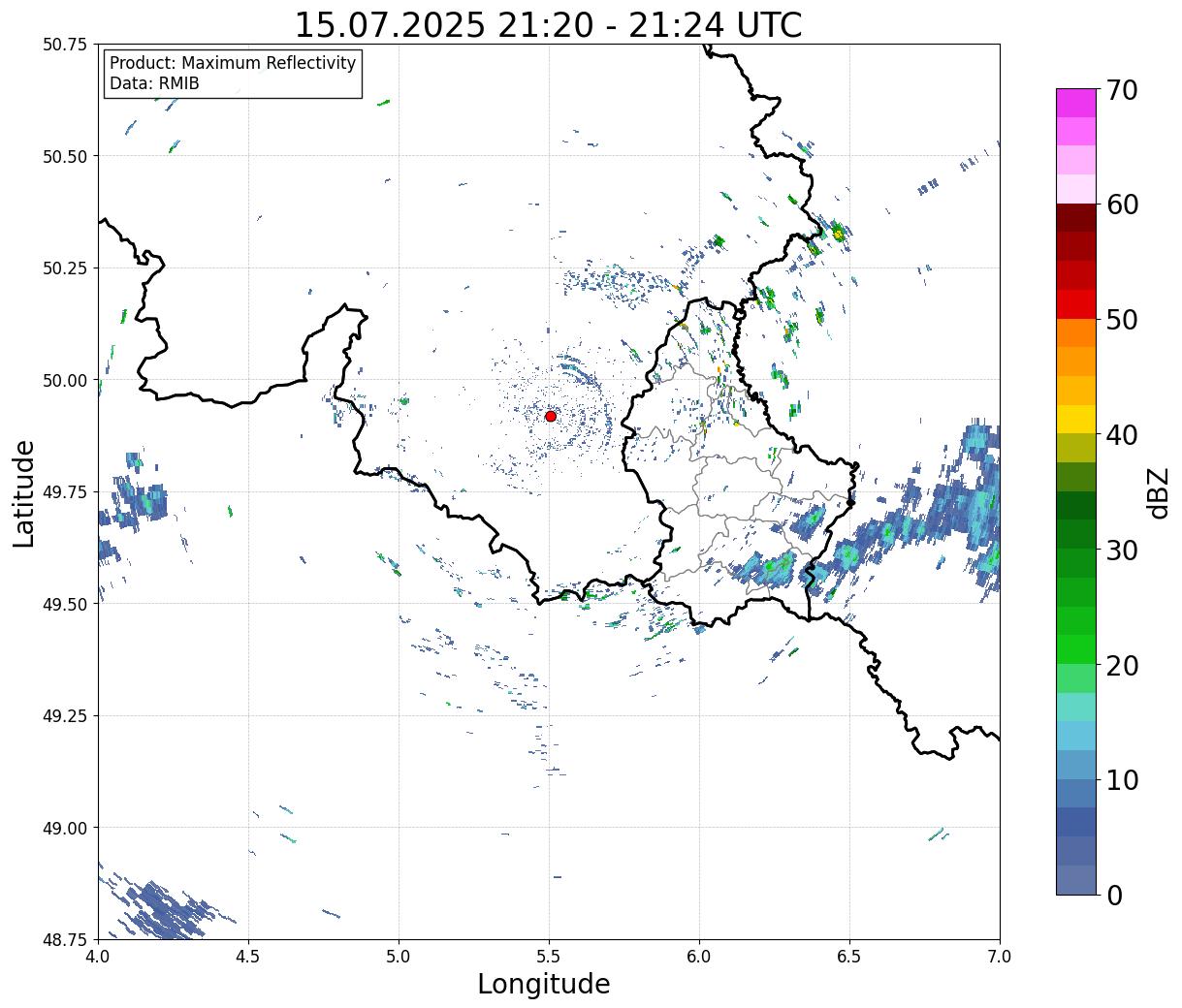
Task: Click latitude tick label 49.50
Action: pyautogui.click(x=65, y=604)
